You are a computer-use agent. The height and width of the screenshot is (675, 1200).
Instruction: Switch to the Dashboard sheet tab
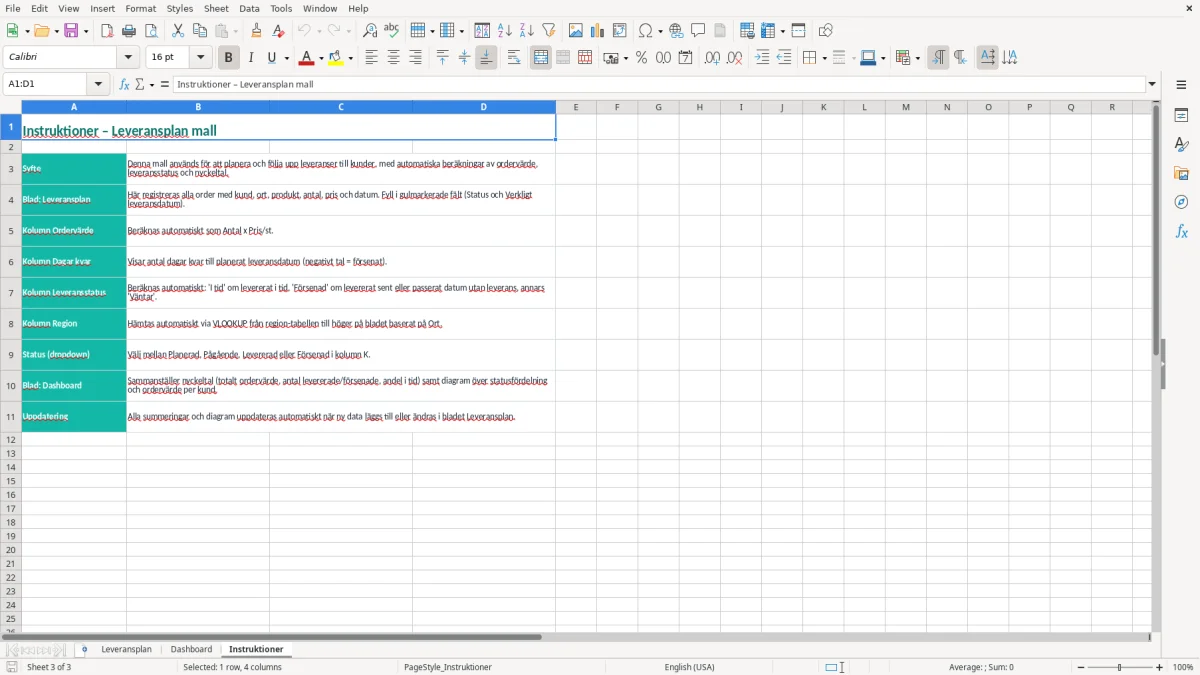point(191,650)
